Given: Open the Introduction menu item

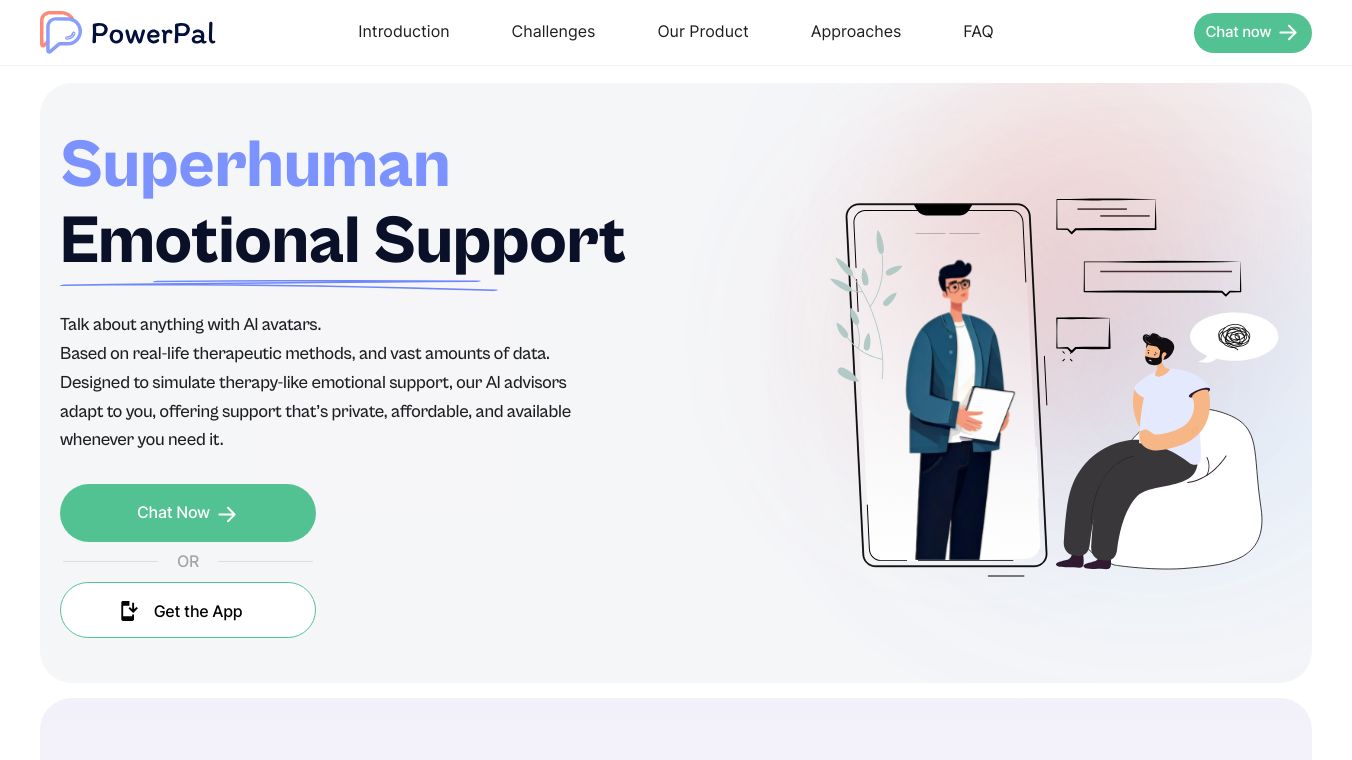Looking at the screenshot, I should coord(404,32).
